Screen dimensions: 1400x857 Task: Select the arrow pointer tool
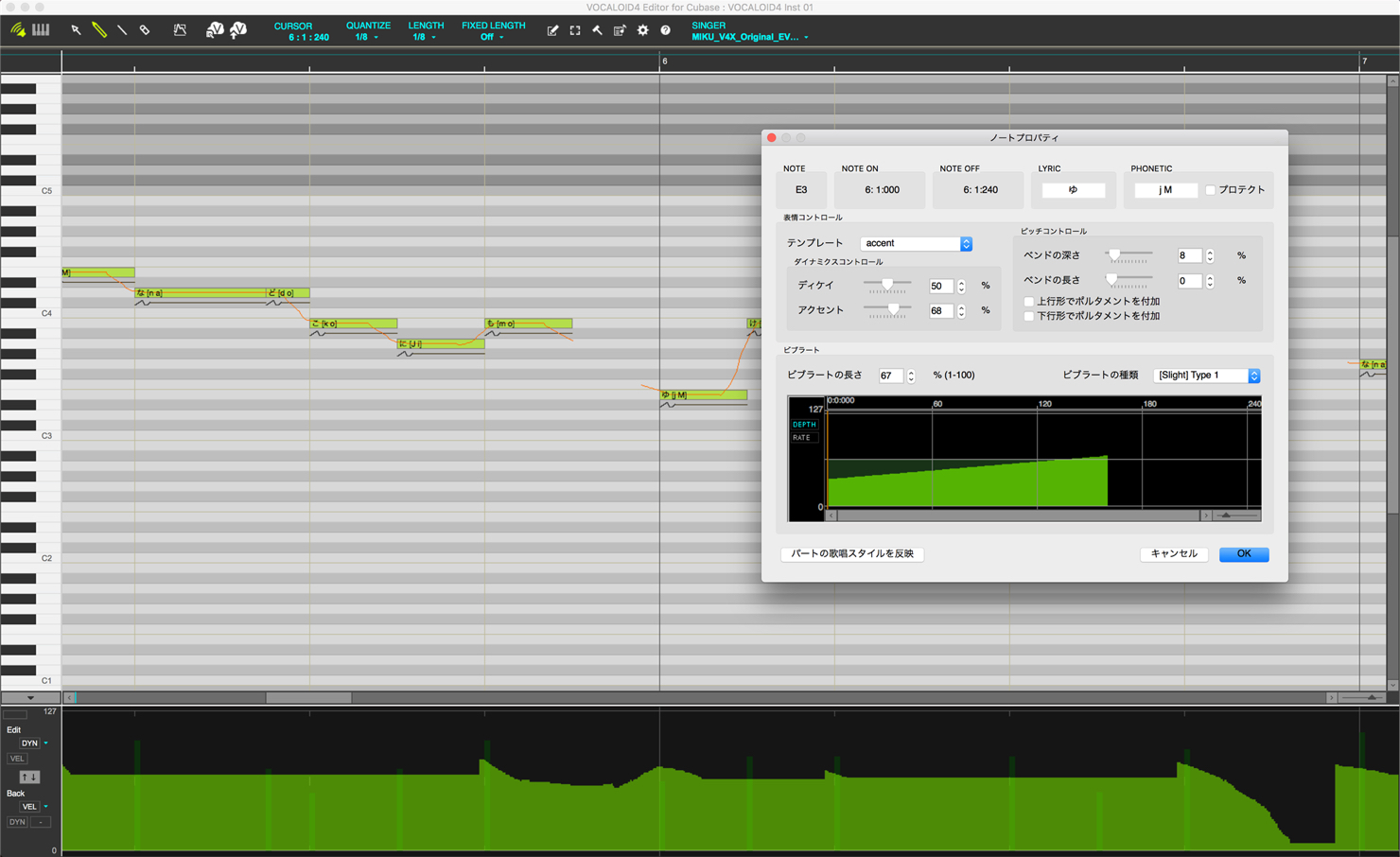tap(76, 30)
